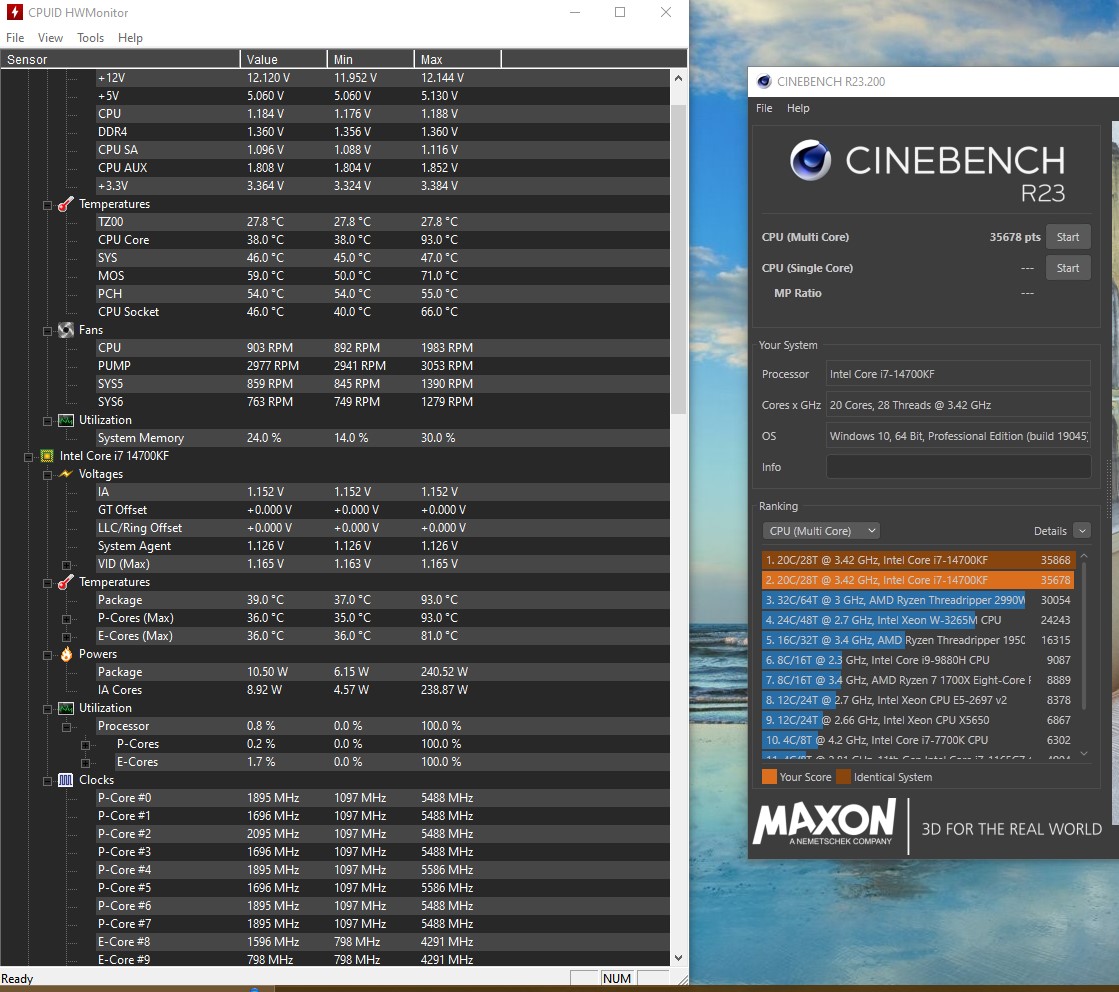Image resolution: width=1119 pixels, height=992 pixels.
Task: Open HWMonitor File menu
Action: [15, 38]
